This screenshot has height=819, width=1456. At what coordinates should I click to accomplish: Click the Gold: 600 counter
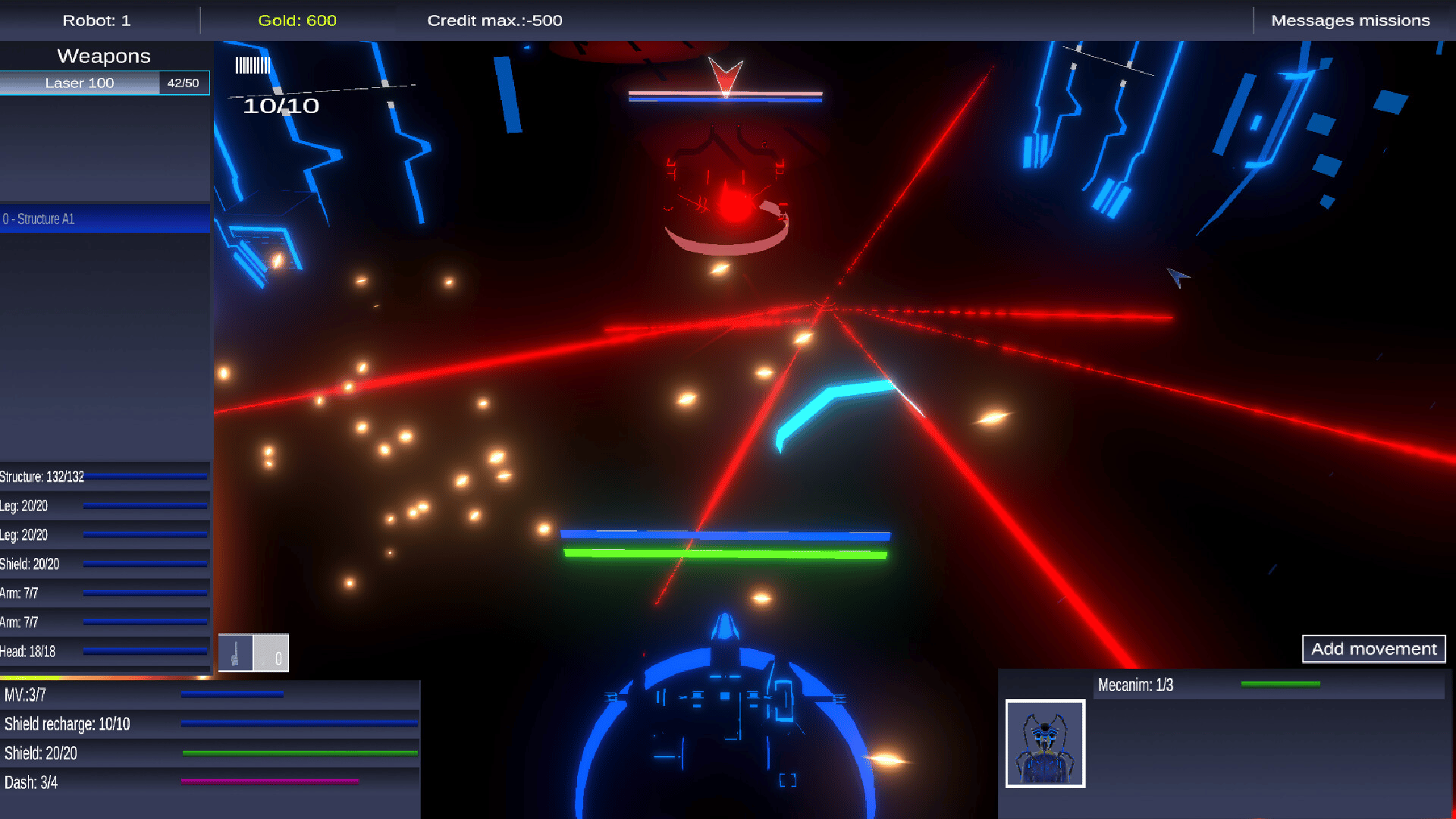[x=297, y=20]
